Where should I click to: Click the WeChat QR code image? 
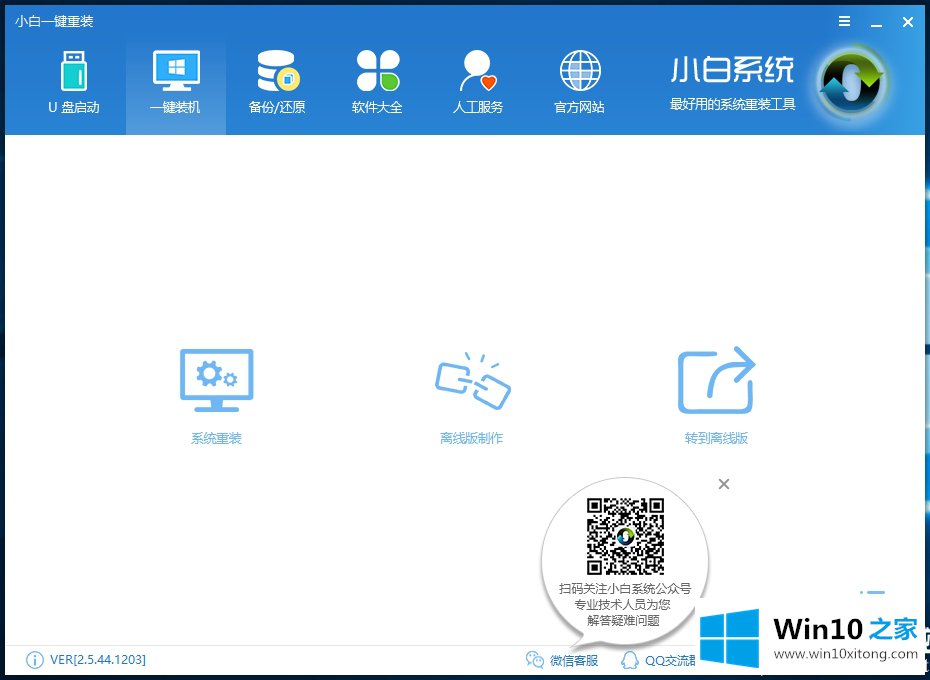625,536
